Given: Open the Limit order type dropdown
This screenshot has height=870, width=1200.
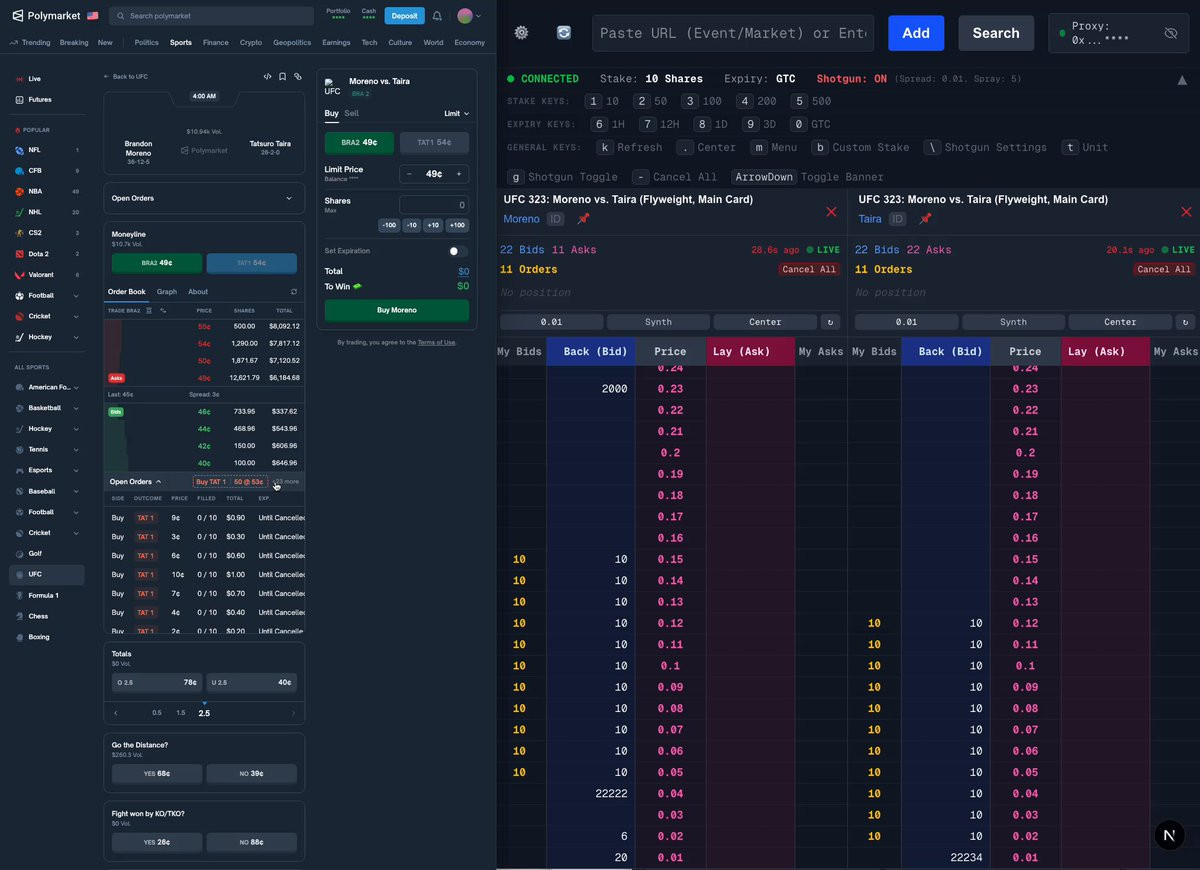Looking at the screenshot, I should coord(456,114).
